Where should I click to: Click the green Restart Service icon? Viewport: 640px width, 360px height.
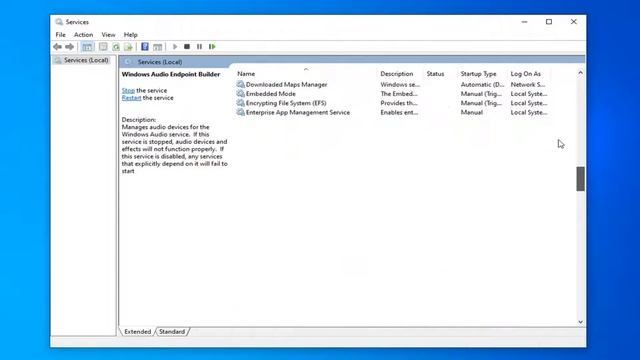(x=212, y=47)
